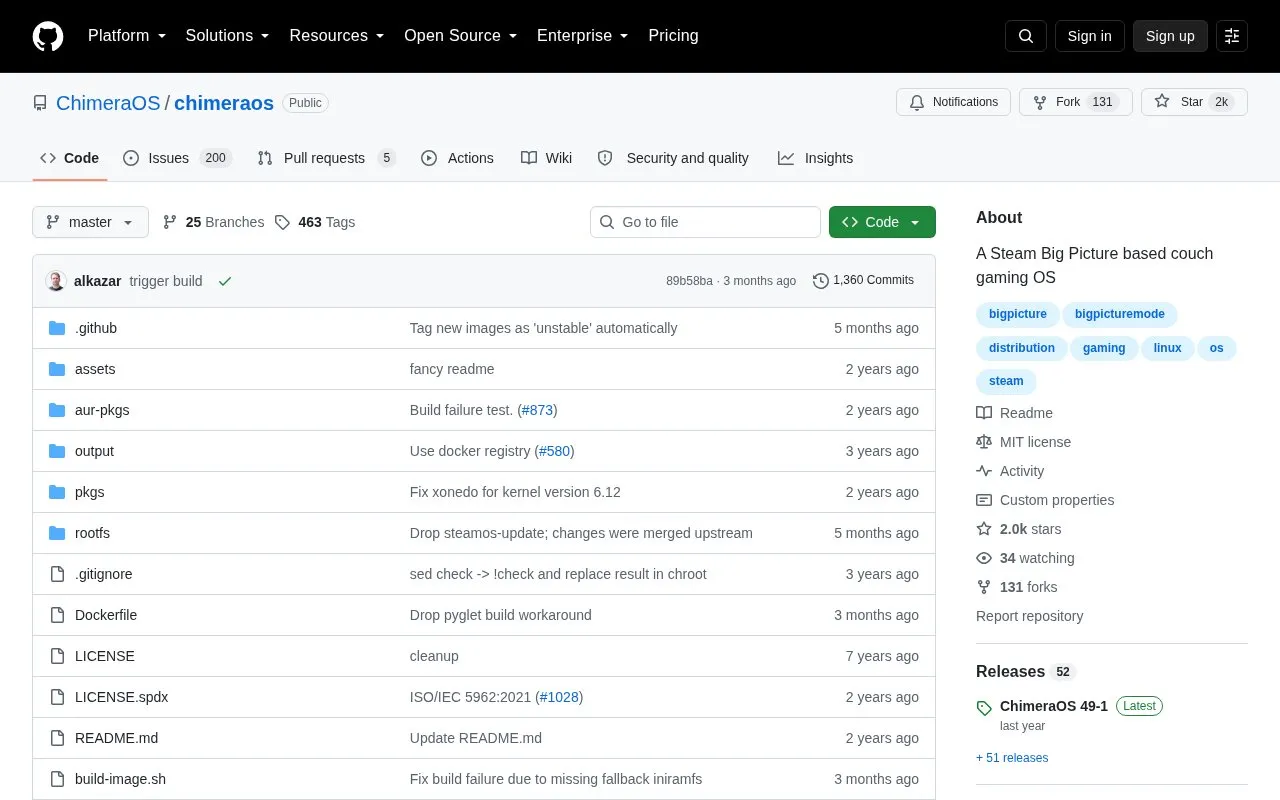The image size is (1280, 800).
Task: Fork the repository via Fork button
Action: [1075, 102]
